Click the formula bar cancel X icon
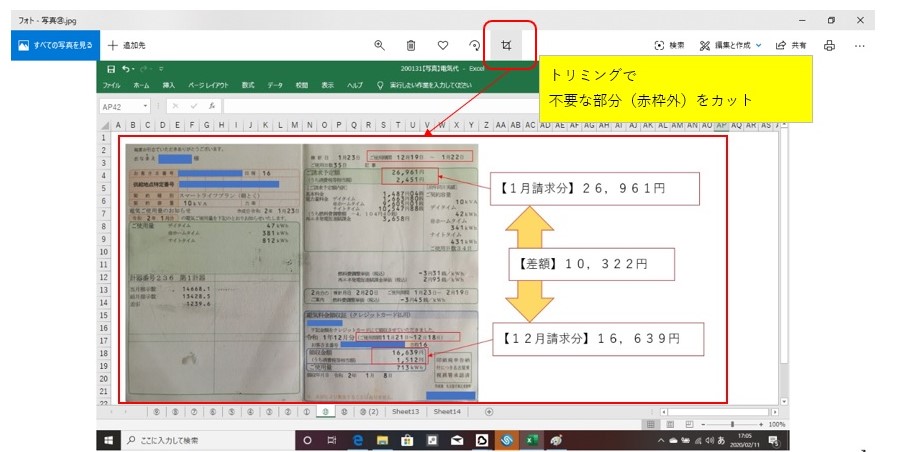The image size is (901, 452). pyautogui.click(x=175, y=106)
